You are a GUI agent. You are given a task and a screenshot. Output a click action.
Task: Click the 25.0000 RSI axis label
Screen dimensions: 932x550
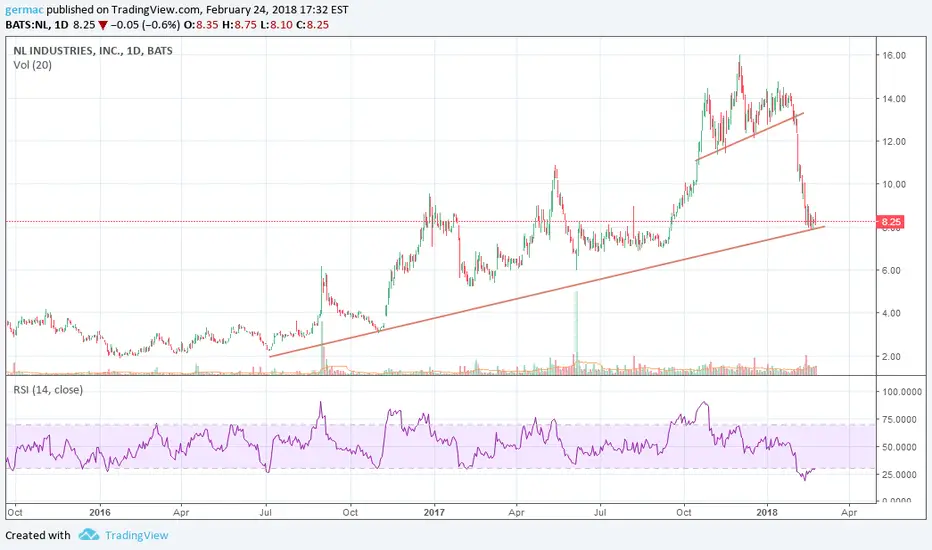coord(899,474)
